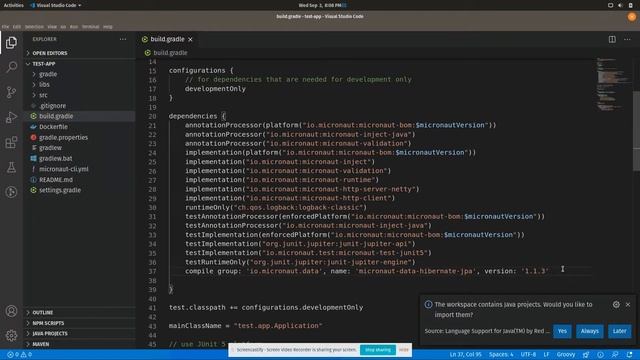The width and height of the screenshot is (640, 360).
Task: Open editor more actions menu
Action: (x=627, y=39)
